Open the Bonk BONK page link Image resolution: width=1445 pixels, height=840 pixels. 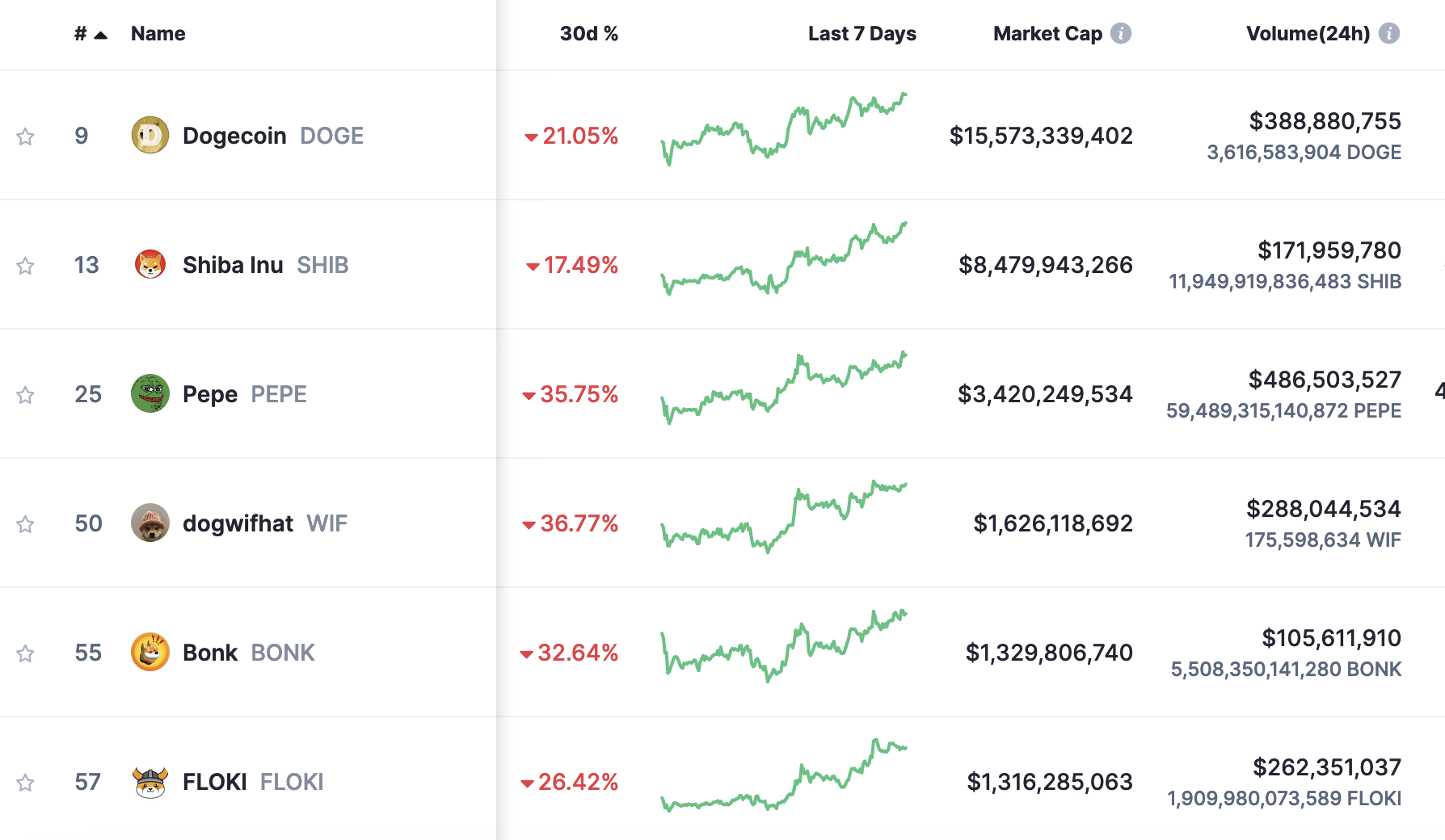coord(249,653)
